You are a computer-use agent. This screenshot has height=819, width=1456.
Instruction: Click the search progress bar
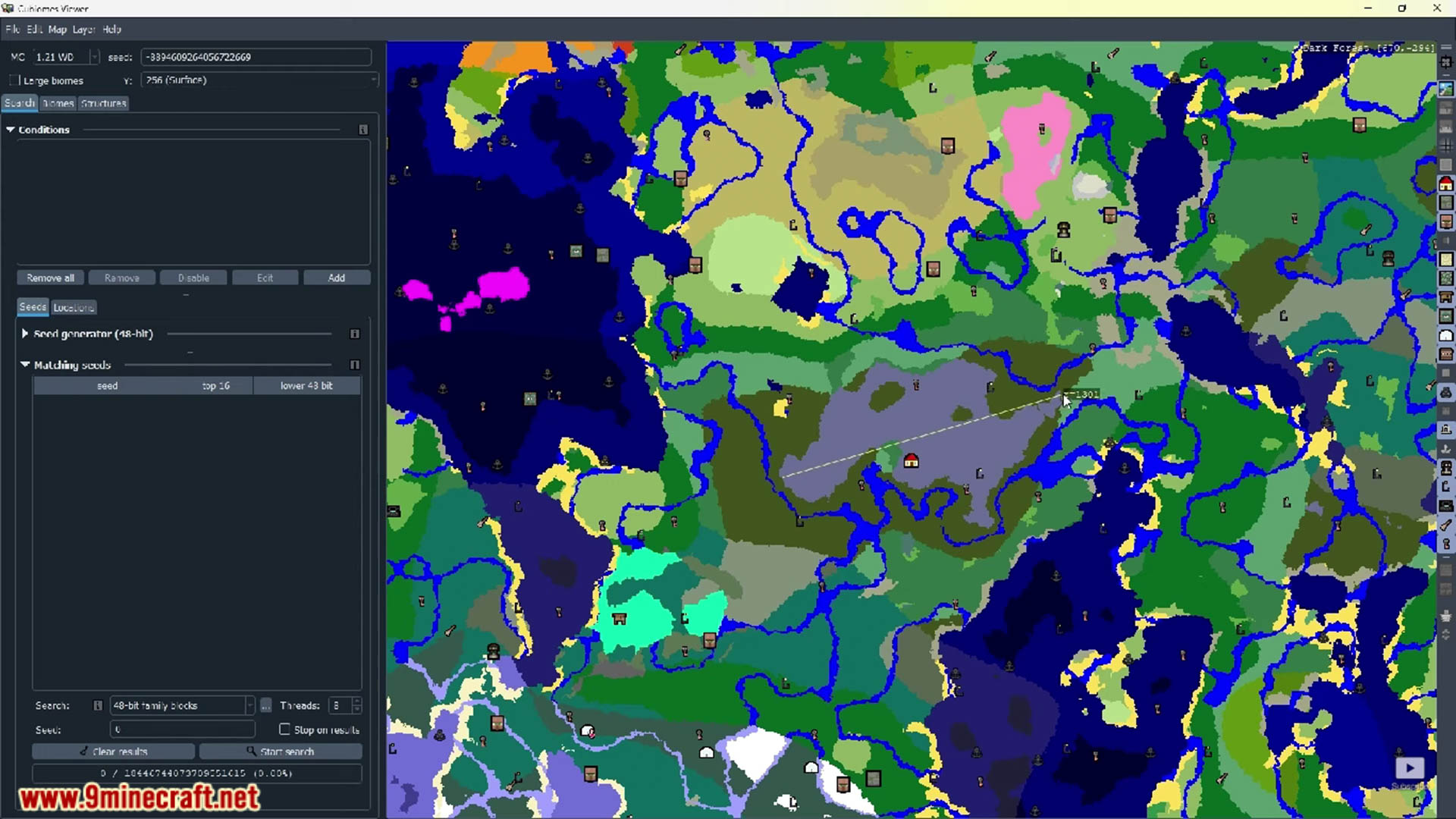tap(197, 773)
